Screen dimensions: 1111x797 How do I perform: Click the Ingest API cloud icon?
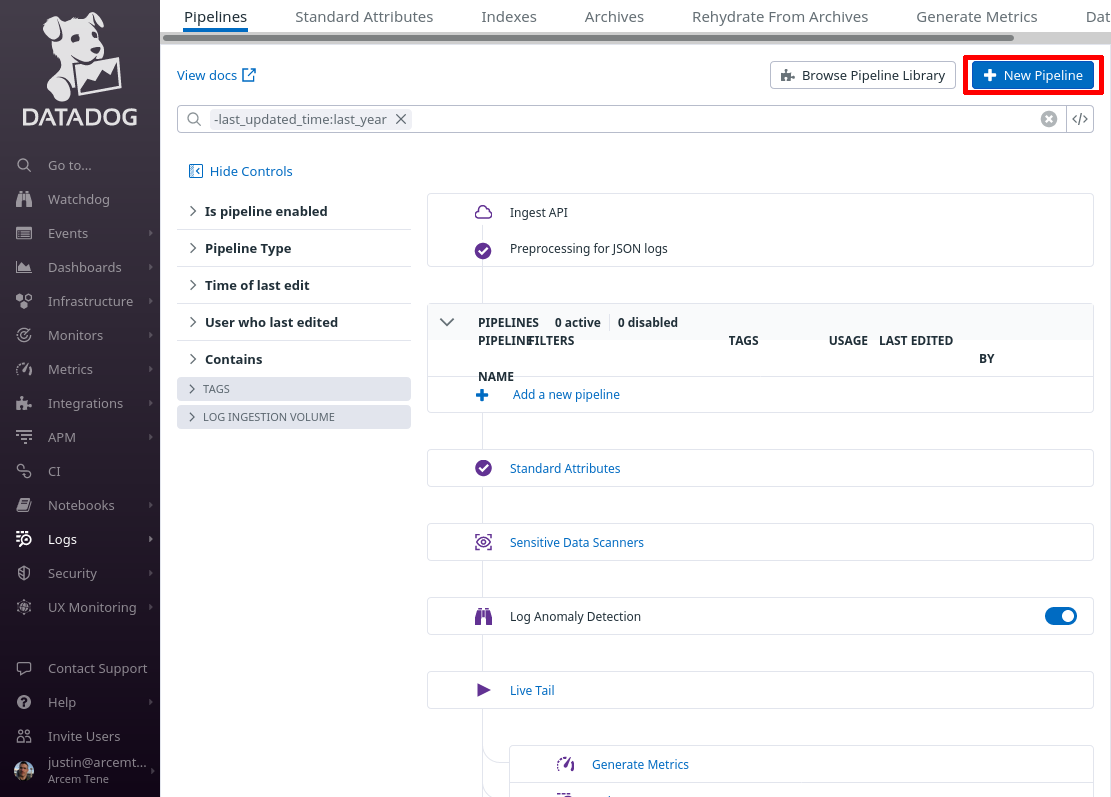click(x=483, y=213)
